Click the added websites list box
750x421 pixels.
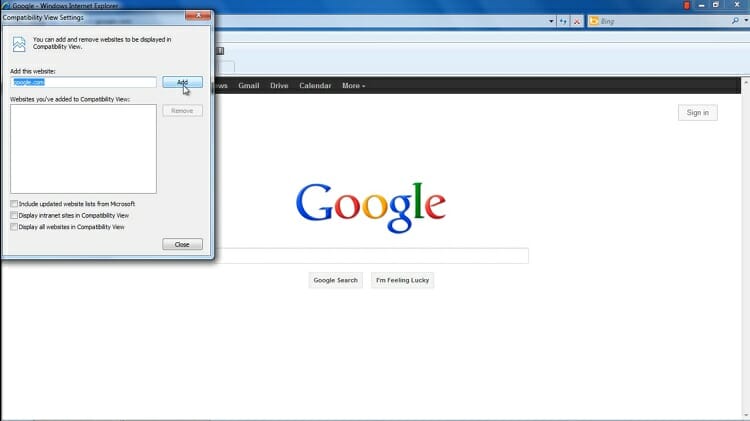point(83,149)
